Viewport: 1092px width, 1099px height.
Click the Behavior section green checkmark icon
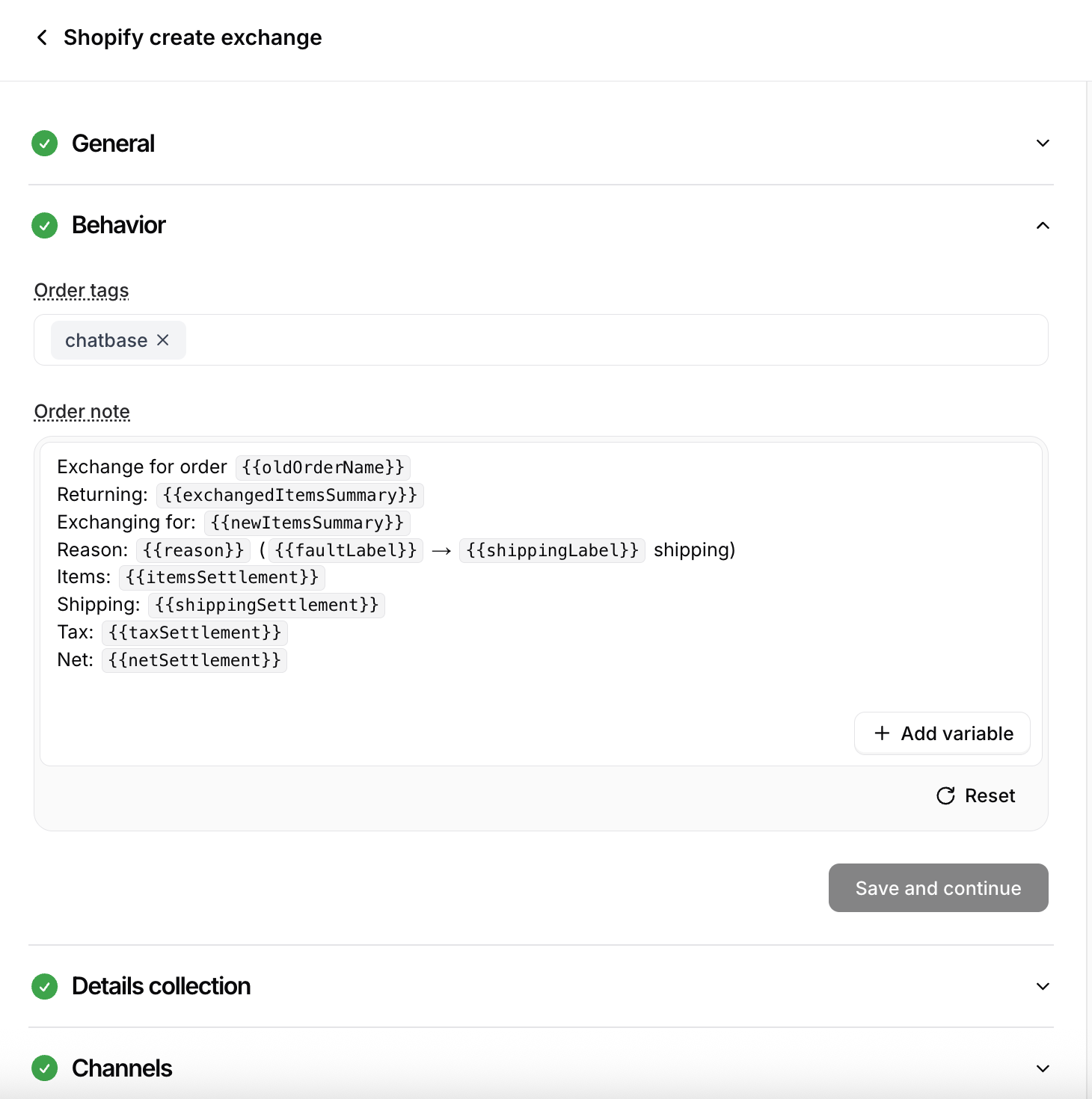[x=45, y=225]
